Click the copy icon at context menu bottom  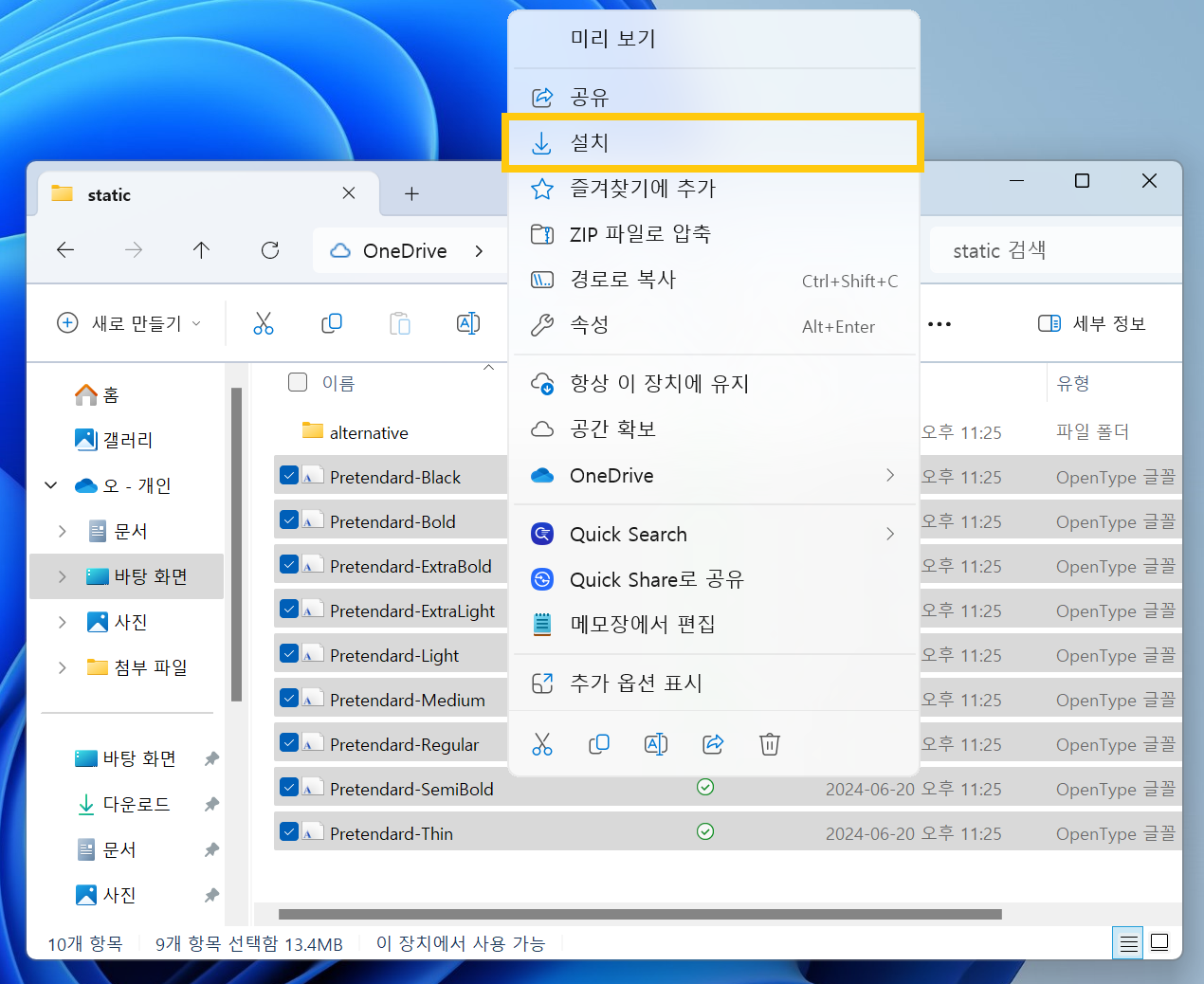pos(599,744)
